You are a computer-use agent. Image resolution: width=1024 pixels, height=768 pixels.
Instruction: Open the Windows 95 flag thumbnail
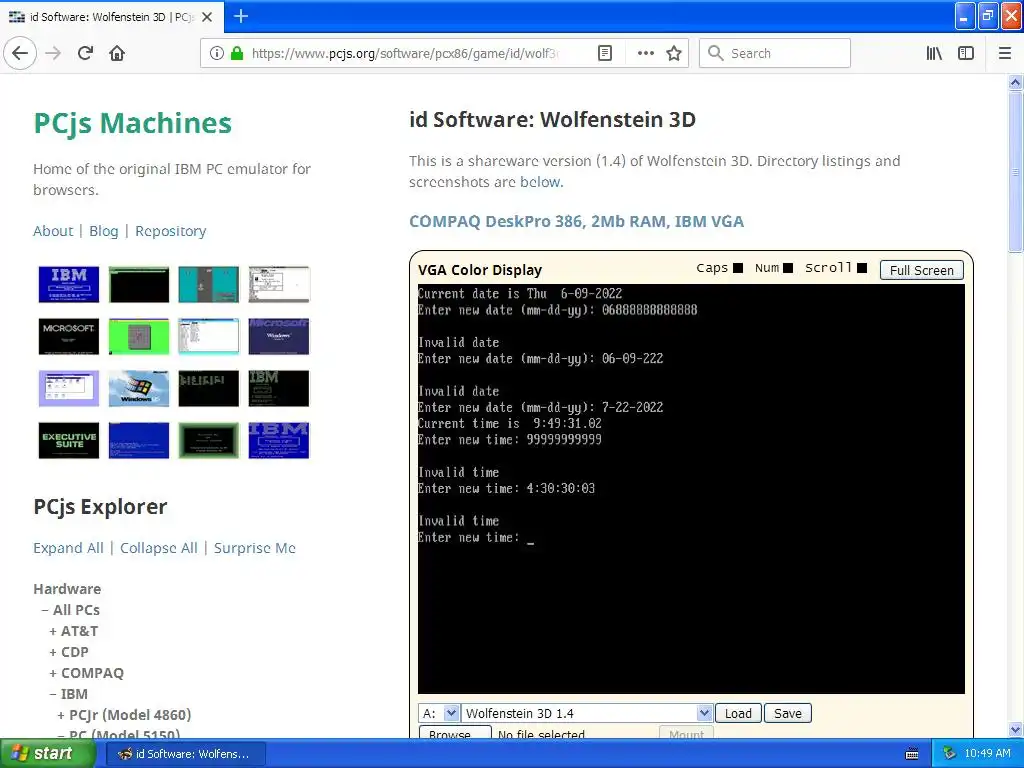coord(138,389)
